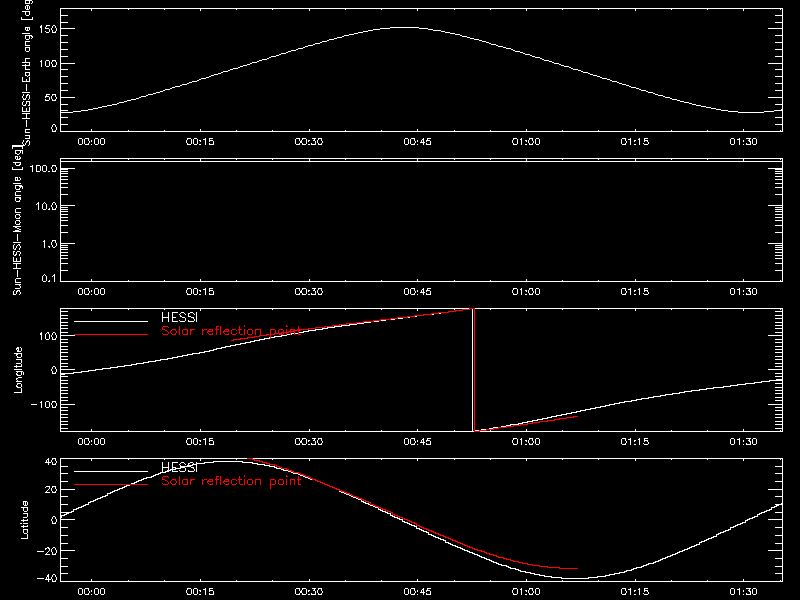Click the white HESSI legend line in Longitude panel

[x=111, y=321]
